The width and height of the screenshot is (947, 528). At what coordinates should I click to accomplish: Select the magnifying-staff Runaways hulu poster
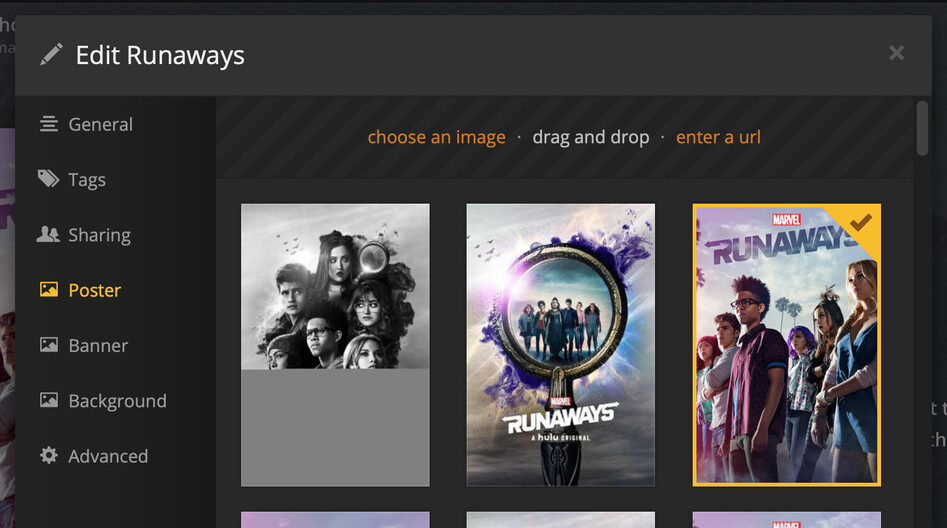[560, 345]
